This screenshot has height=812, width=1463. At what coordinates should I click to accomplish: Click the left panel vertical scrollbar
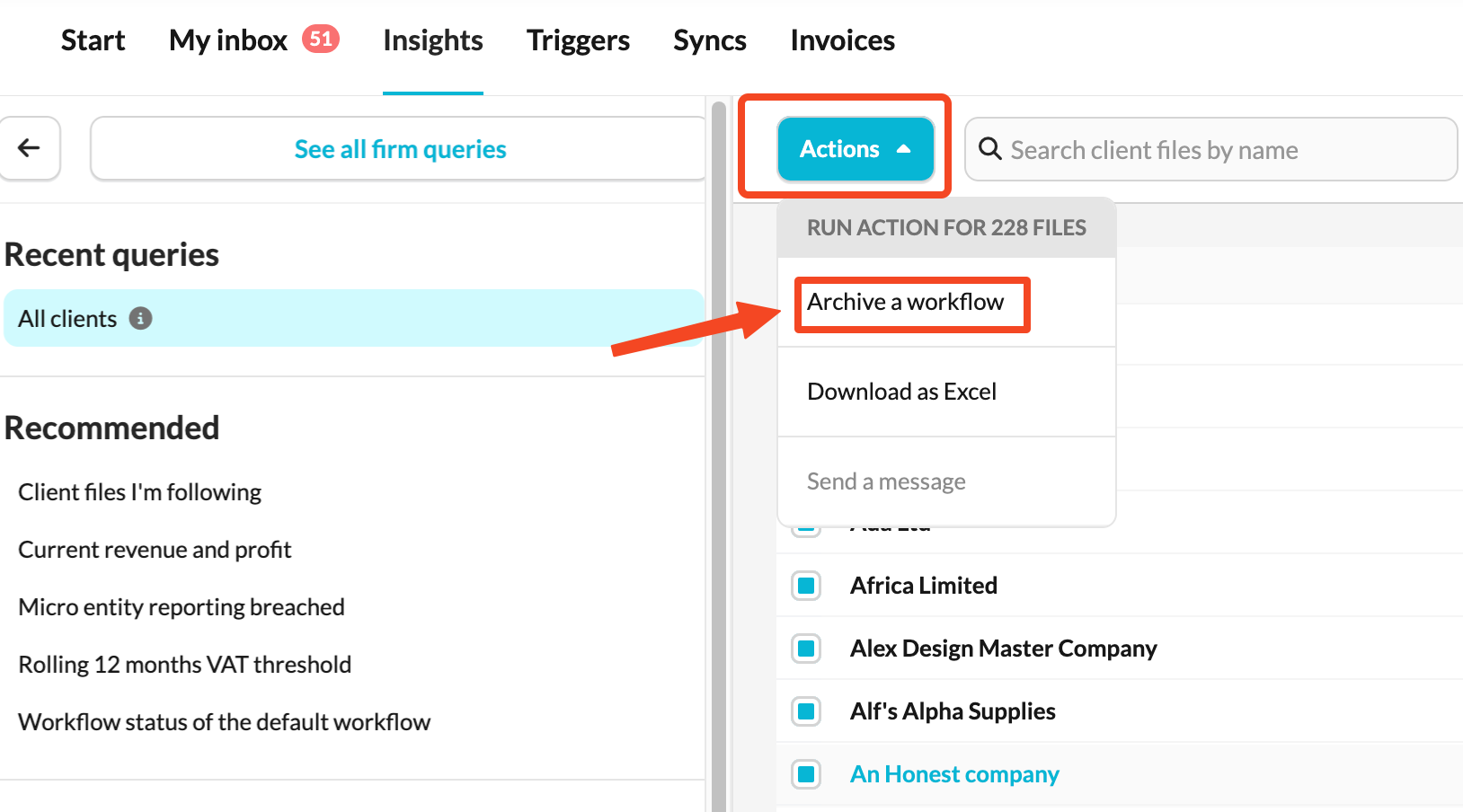click(x=718, y=449)
